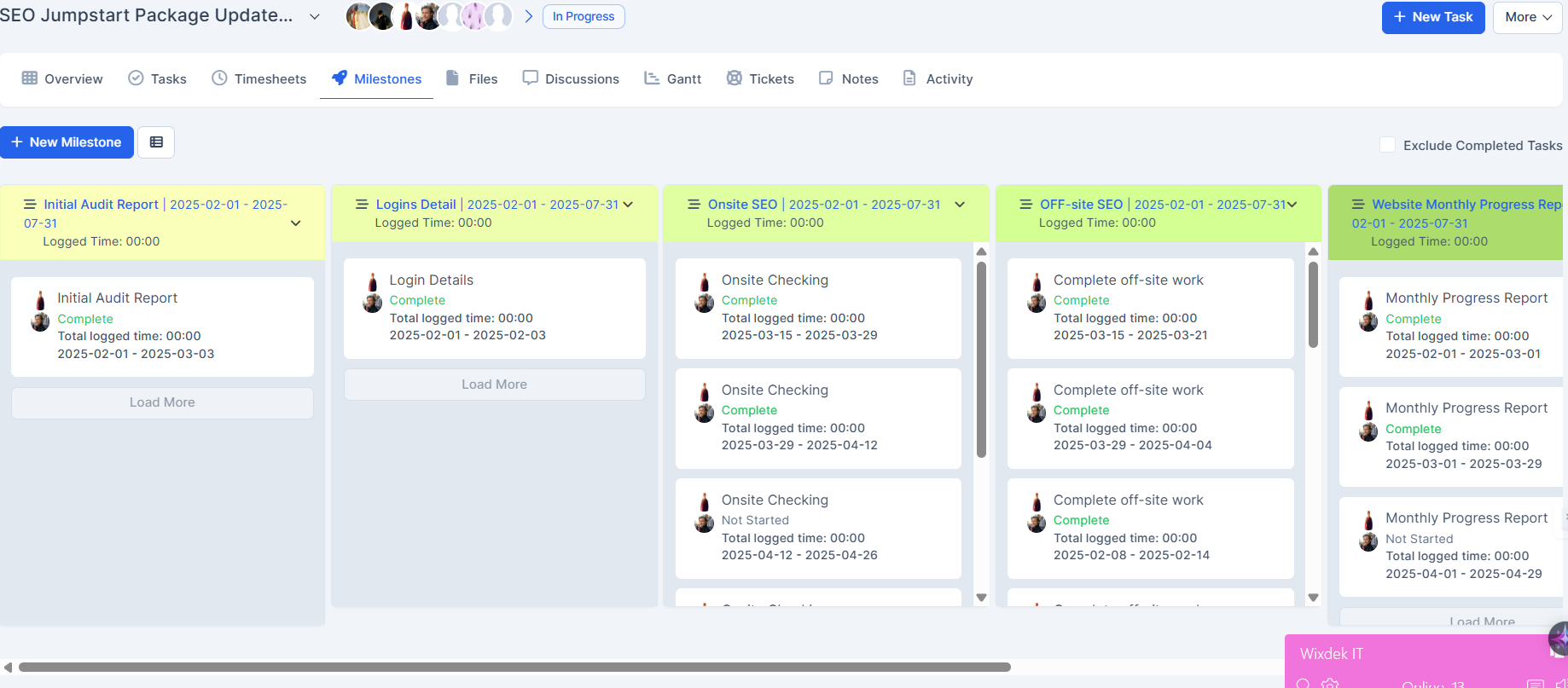
Task: Expand the Logins Detail milestone chevron
Action: (629, 205)
